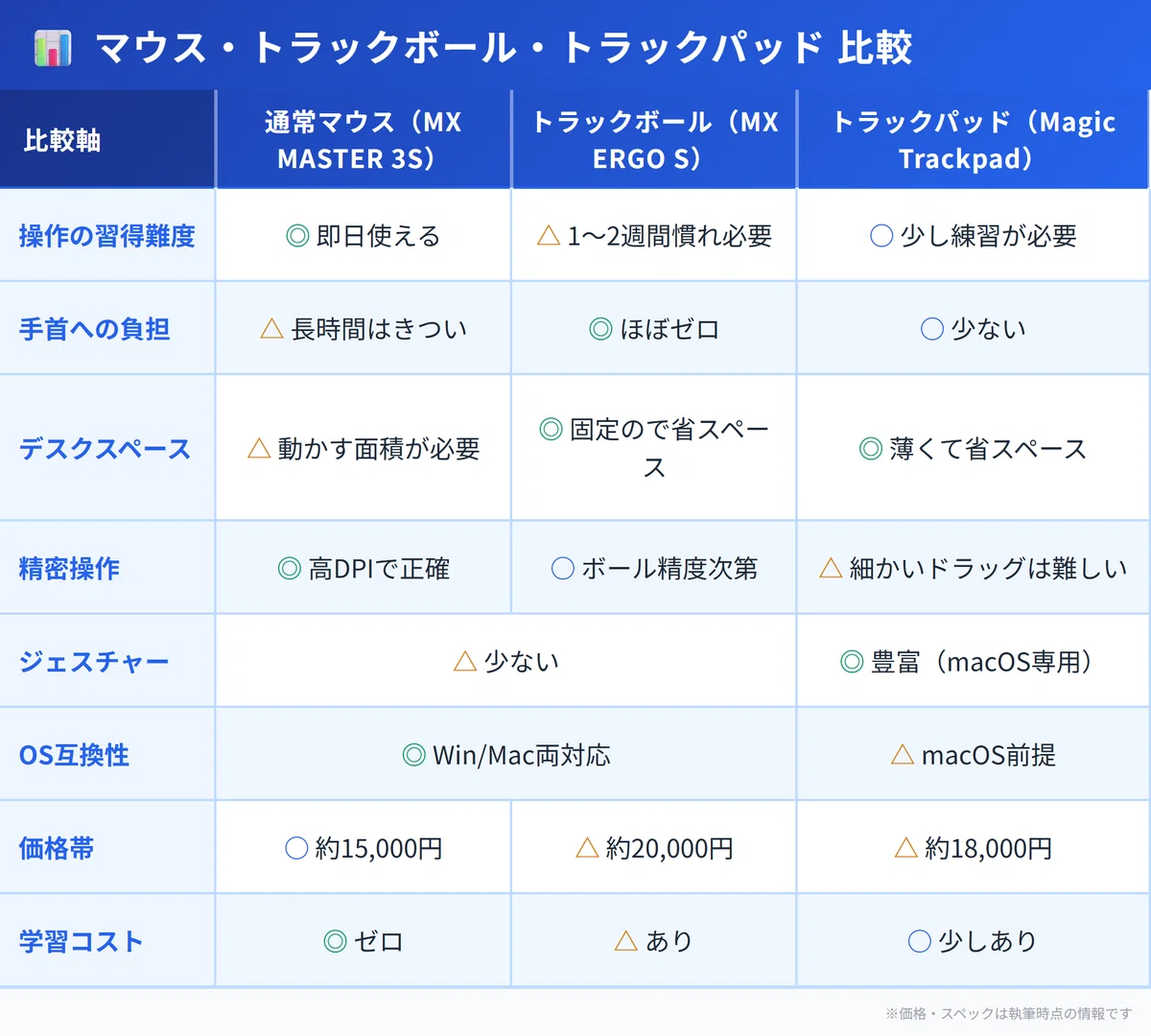This screenshot has width=1151, height=1036.
Task: Select the トラックパッド（Magic Trackpad） column header
Action: point(973,140)
